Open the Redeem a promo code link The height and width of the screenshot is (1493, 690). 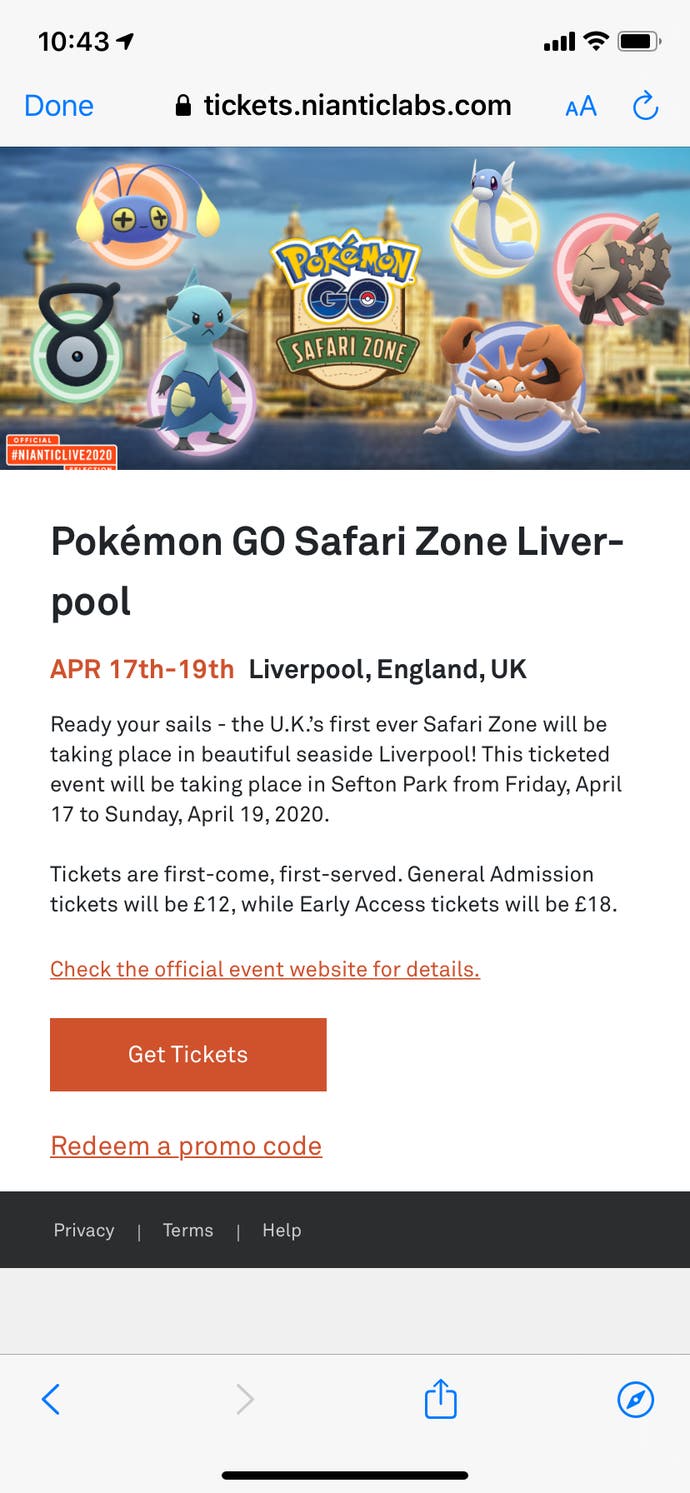(x=186, y=1146)
